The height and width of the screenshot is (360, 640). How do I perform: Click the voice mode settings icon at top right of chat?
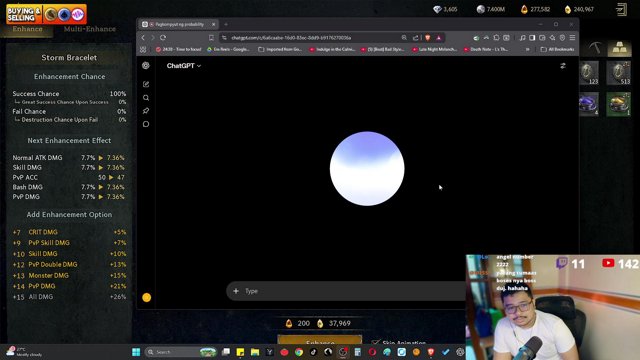tap(563, 66)
